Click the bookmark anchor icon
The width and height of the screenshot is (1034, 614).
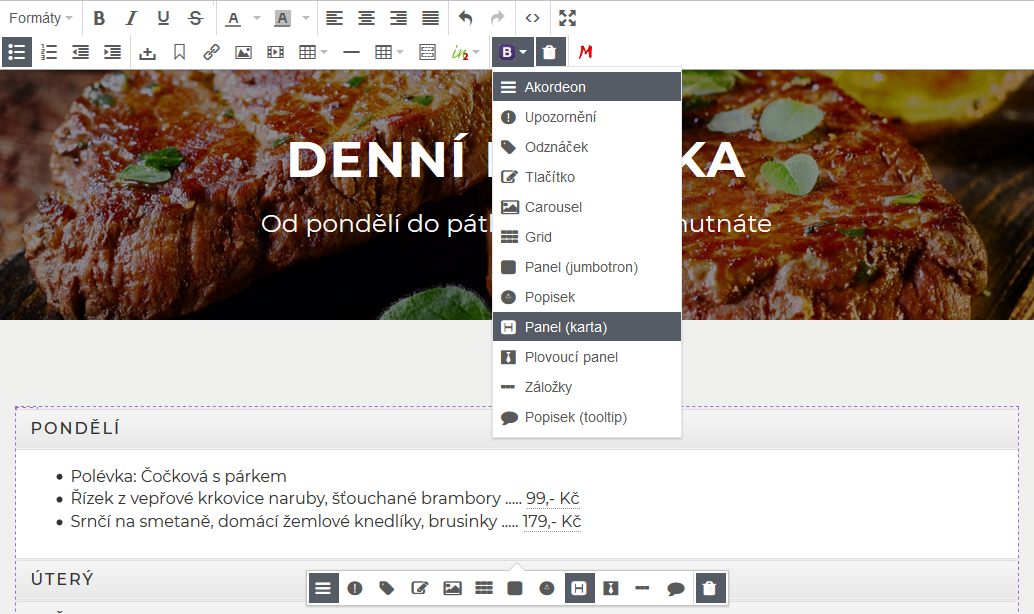pyautogui.click(x=179, y=52)
